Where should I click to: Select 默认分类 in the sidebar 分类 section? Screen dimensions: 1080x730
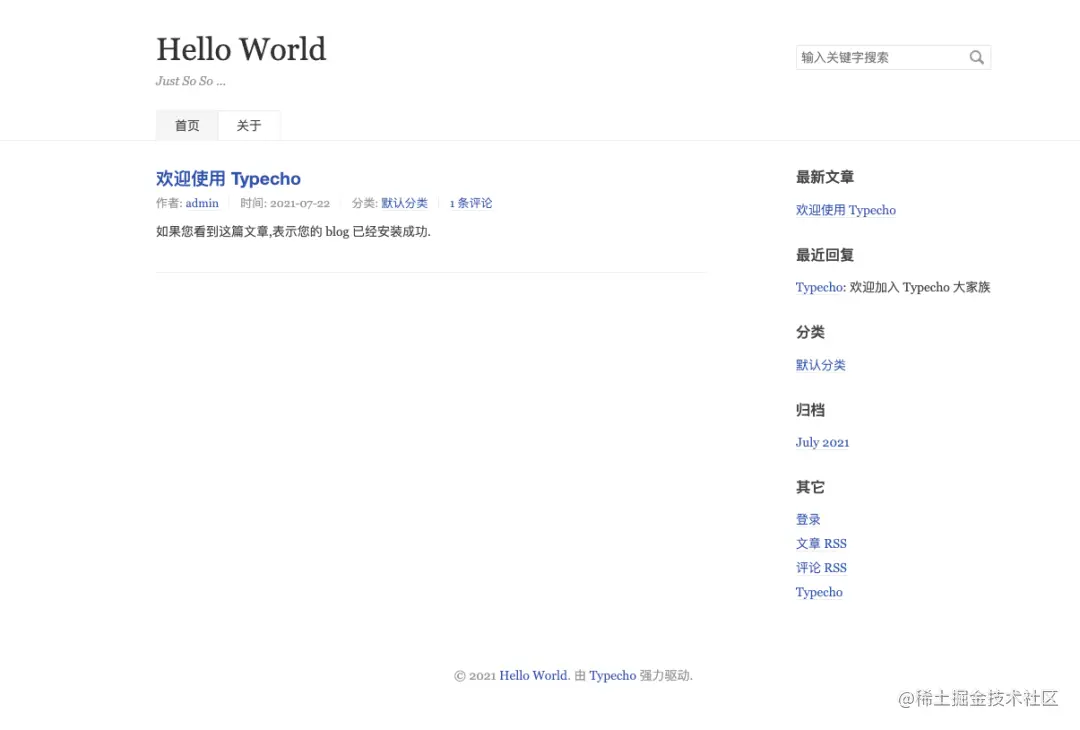click(x=820, y=365)
